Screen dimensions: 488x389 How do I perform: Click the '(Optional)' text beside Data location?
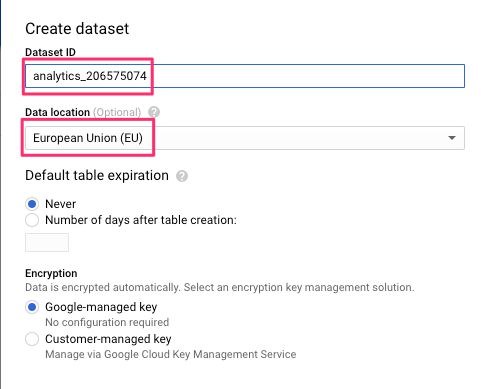[x=117, y=112]
